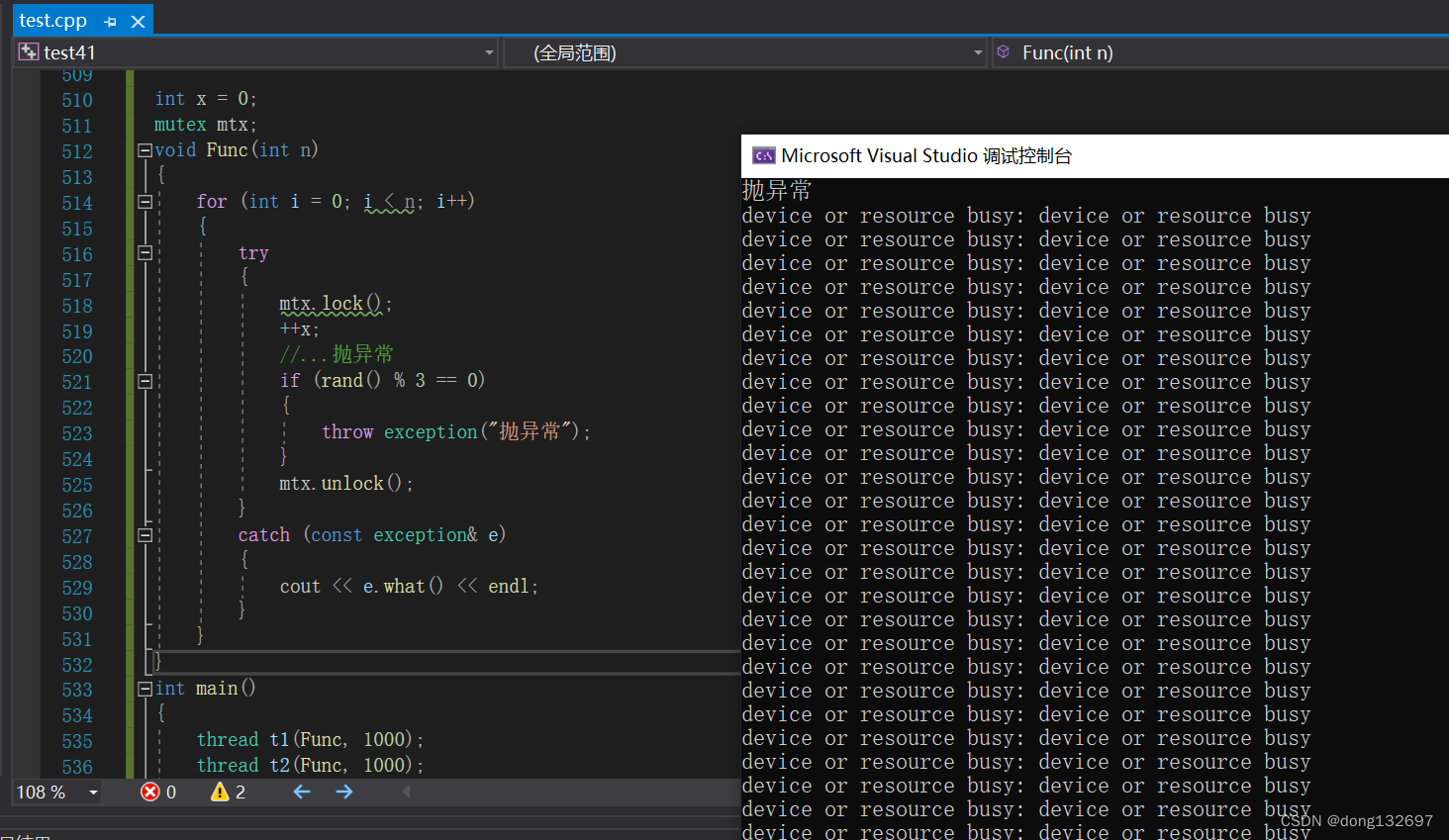Click line number 510
Viewport: 1449px width, 840px height.
77,100
